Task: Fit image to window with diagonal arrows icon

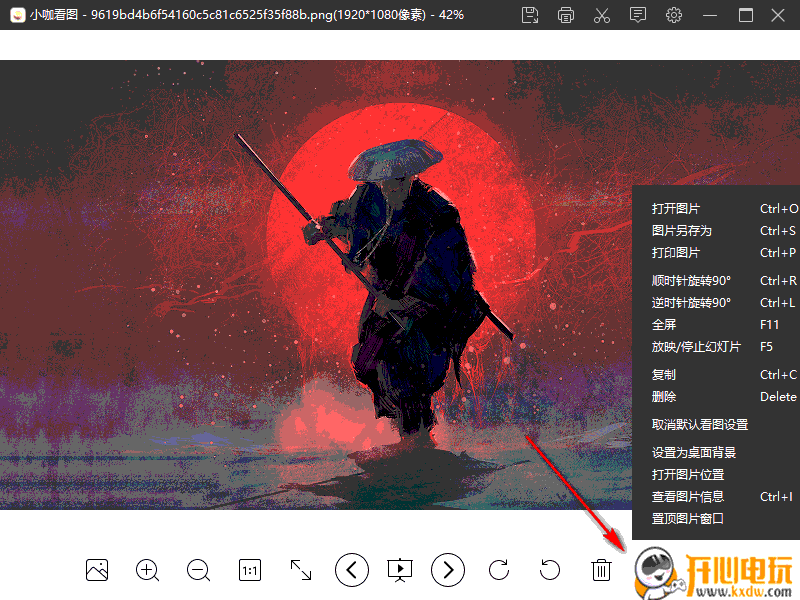Action: coord(300,570)
